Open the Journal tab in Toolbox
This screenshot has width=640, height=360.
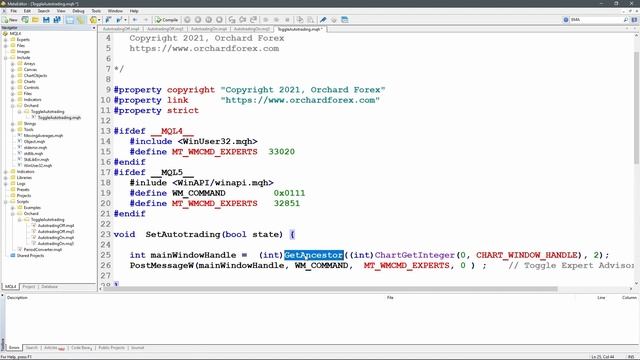[138, 348]
